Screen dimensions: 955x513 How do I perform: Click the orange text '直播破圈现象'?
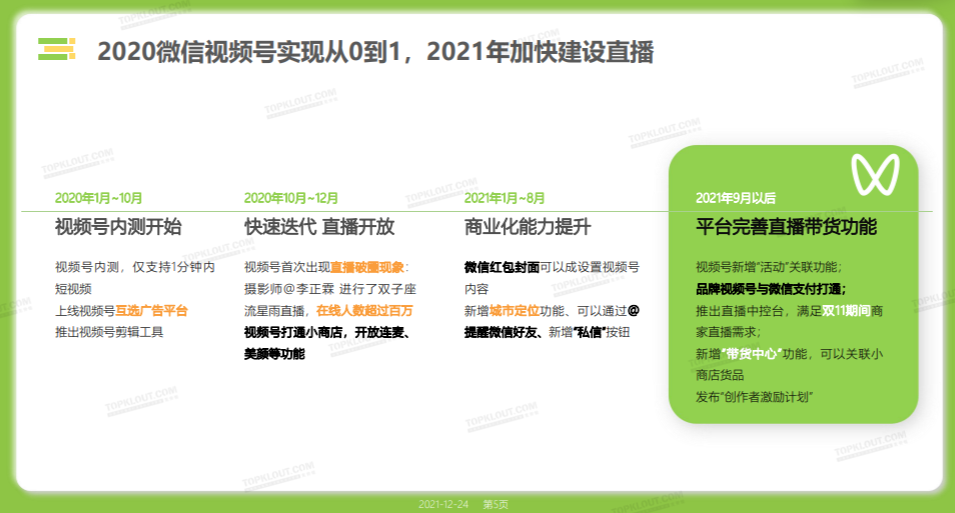(367, 267)
